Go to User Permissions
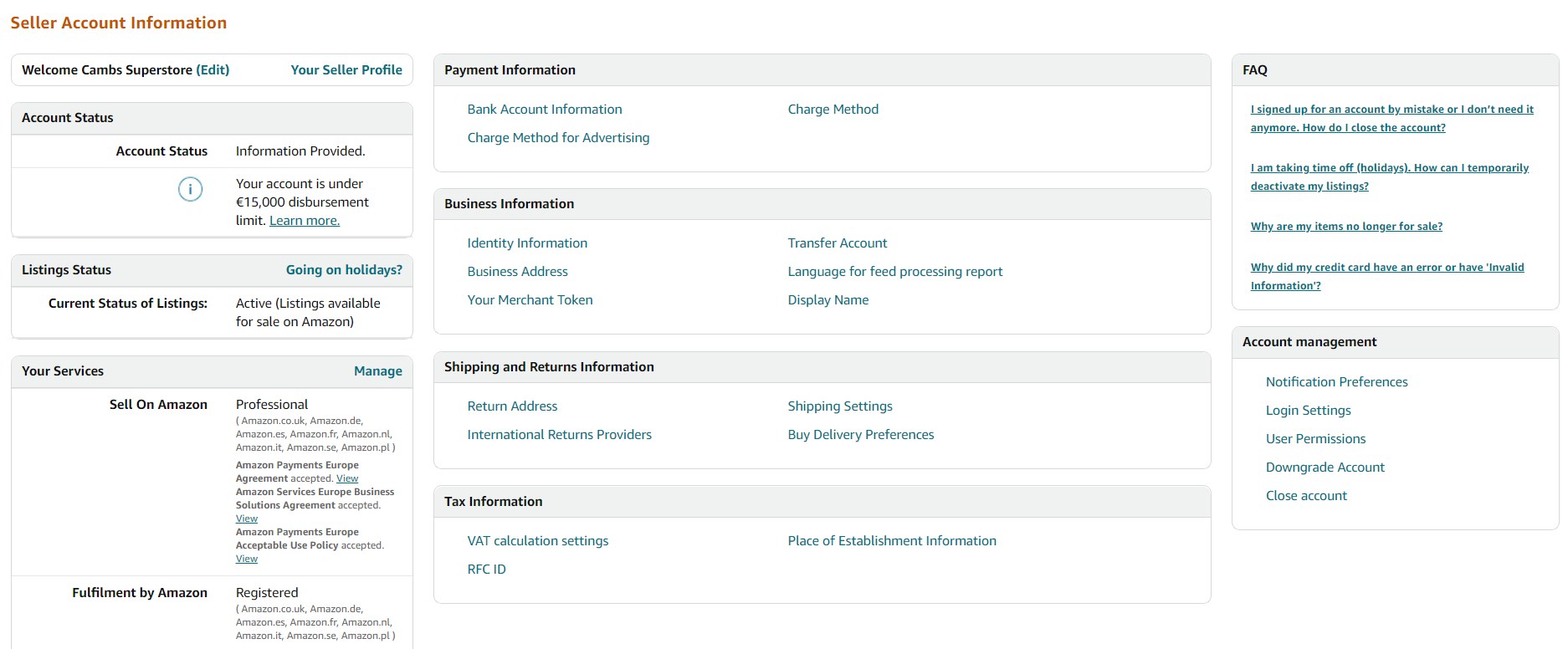 point(1315,439)
